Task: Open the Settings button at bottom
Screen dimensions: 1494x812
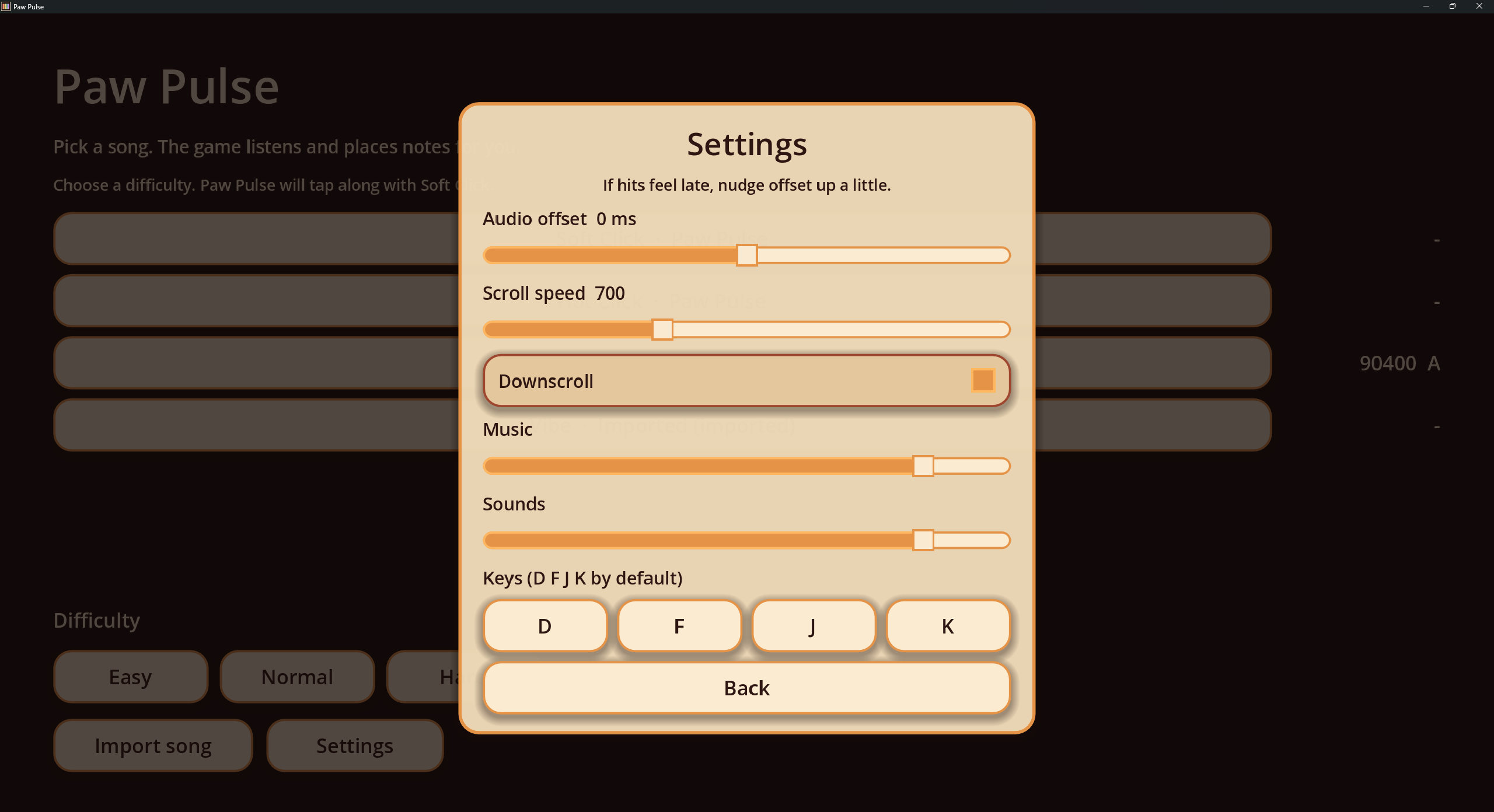Action: (355, 745)
